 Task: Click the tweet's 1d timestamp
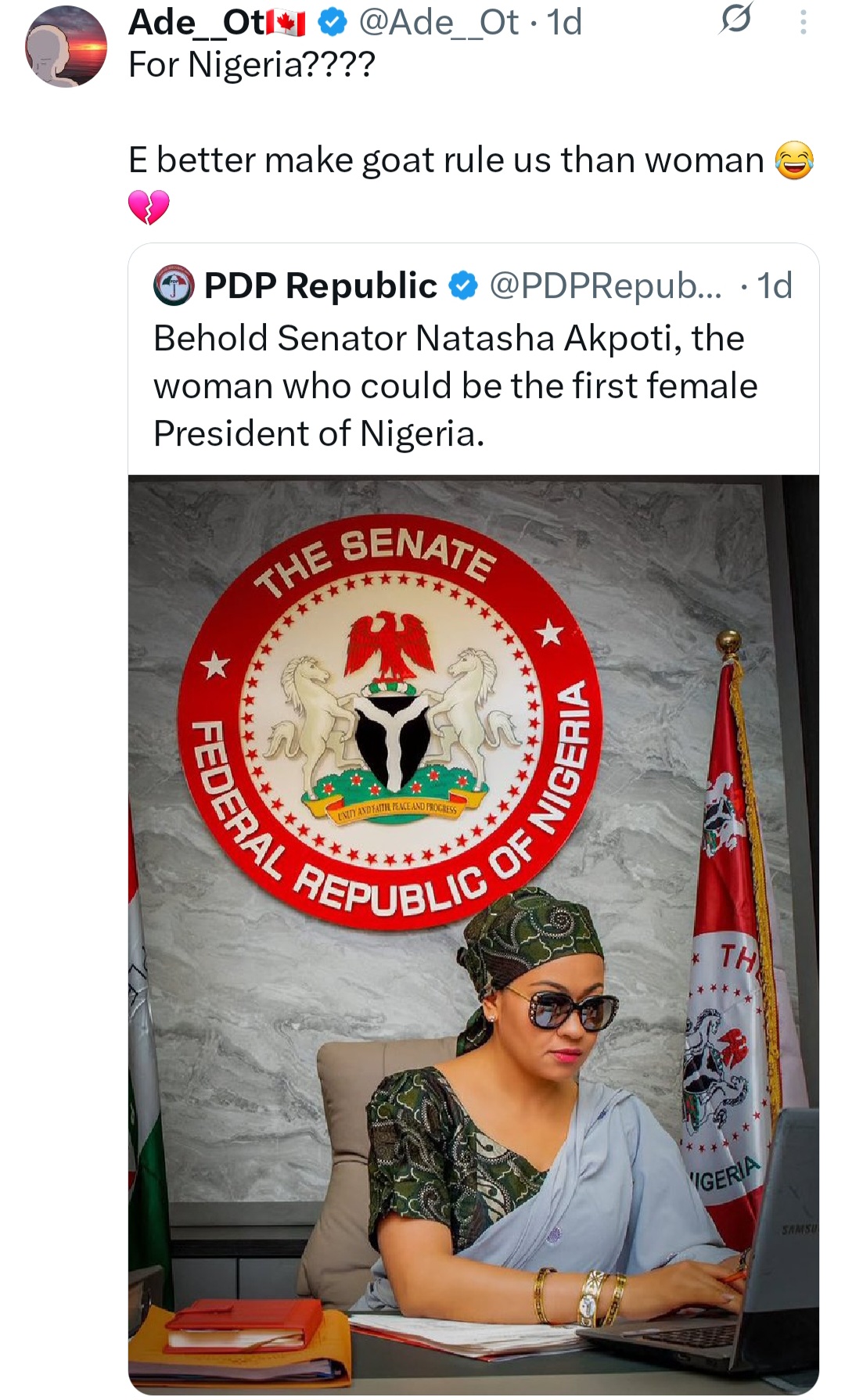(x=565, y=23)
